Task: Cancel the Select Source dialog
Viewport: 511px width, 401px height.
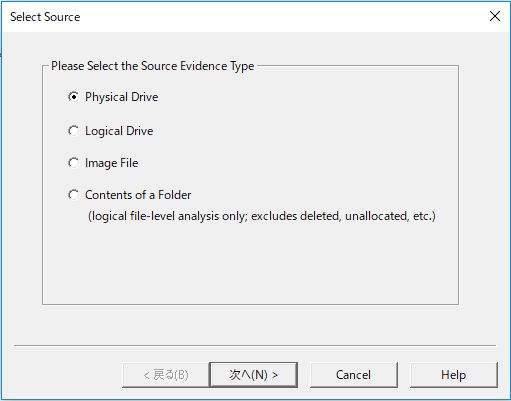Action: coord(354,375)
